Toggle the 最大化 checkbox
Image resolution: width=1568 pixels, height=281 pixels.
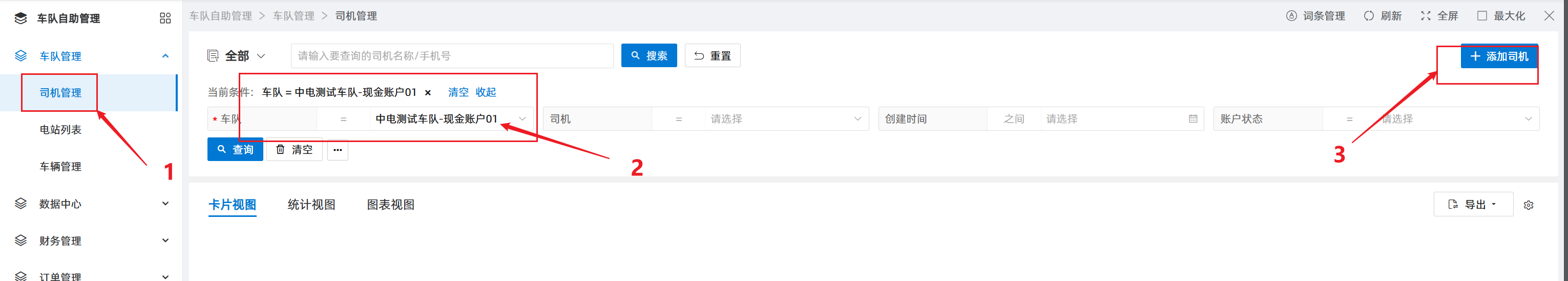click(x=1482, y=16)
